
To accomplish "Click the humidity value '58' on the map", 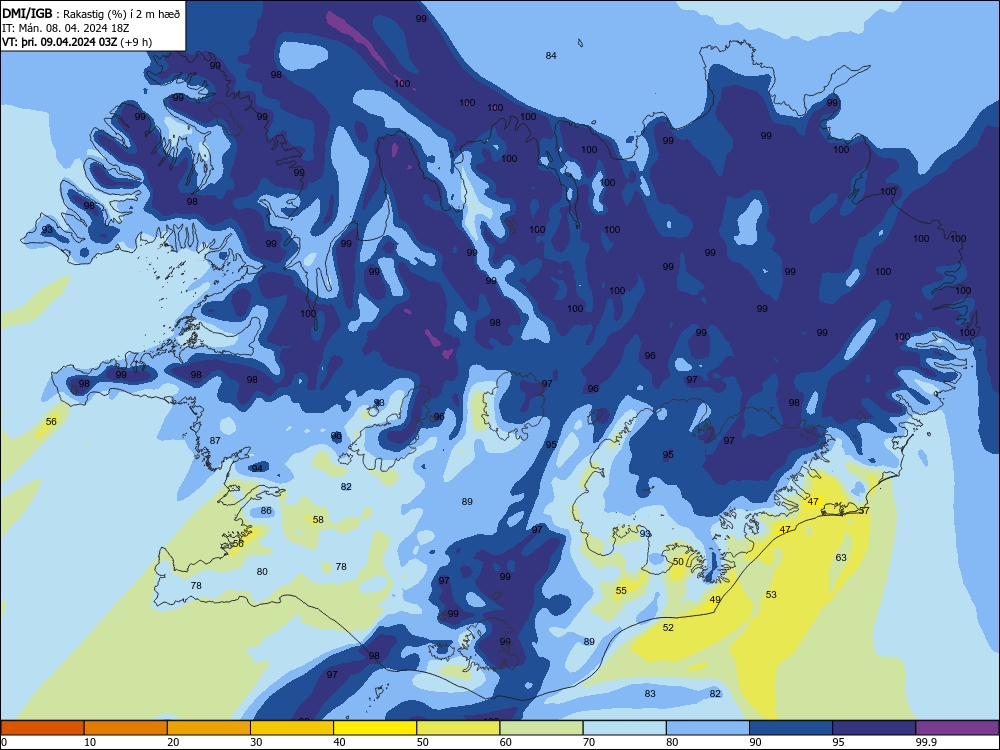I will 318,520.
